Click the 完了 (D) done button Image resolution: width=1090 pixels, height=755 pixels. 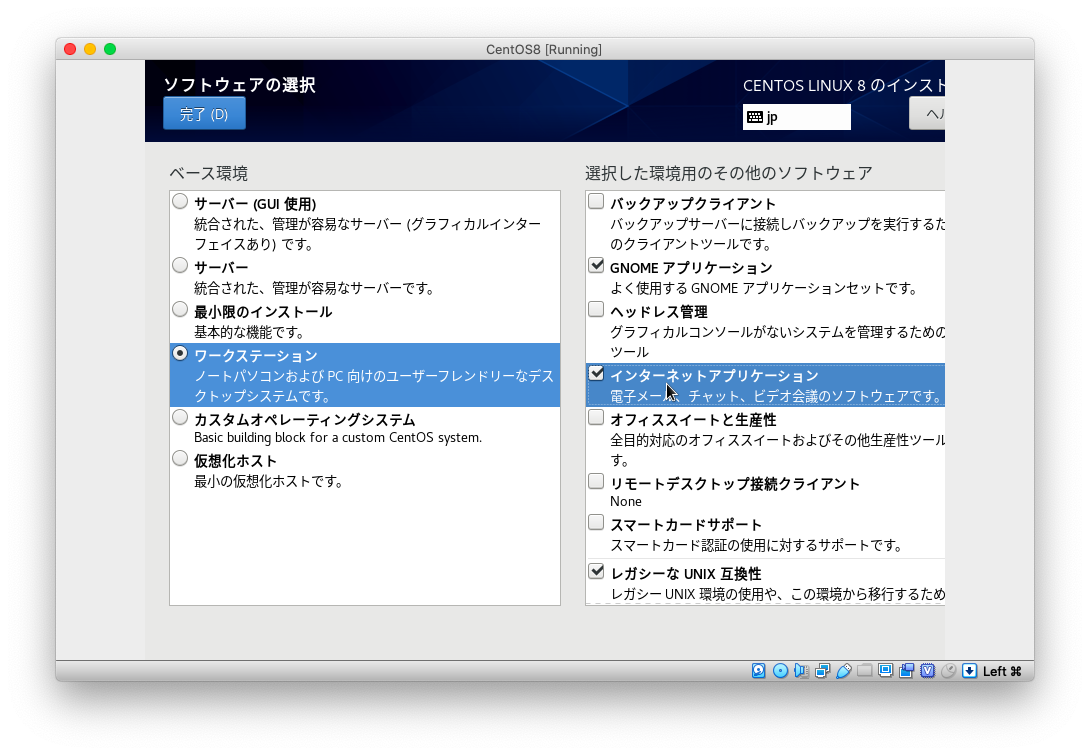pos(204,113)
